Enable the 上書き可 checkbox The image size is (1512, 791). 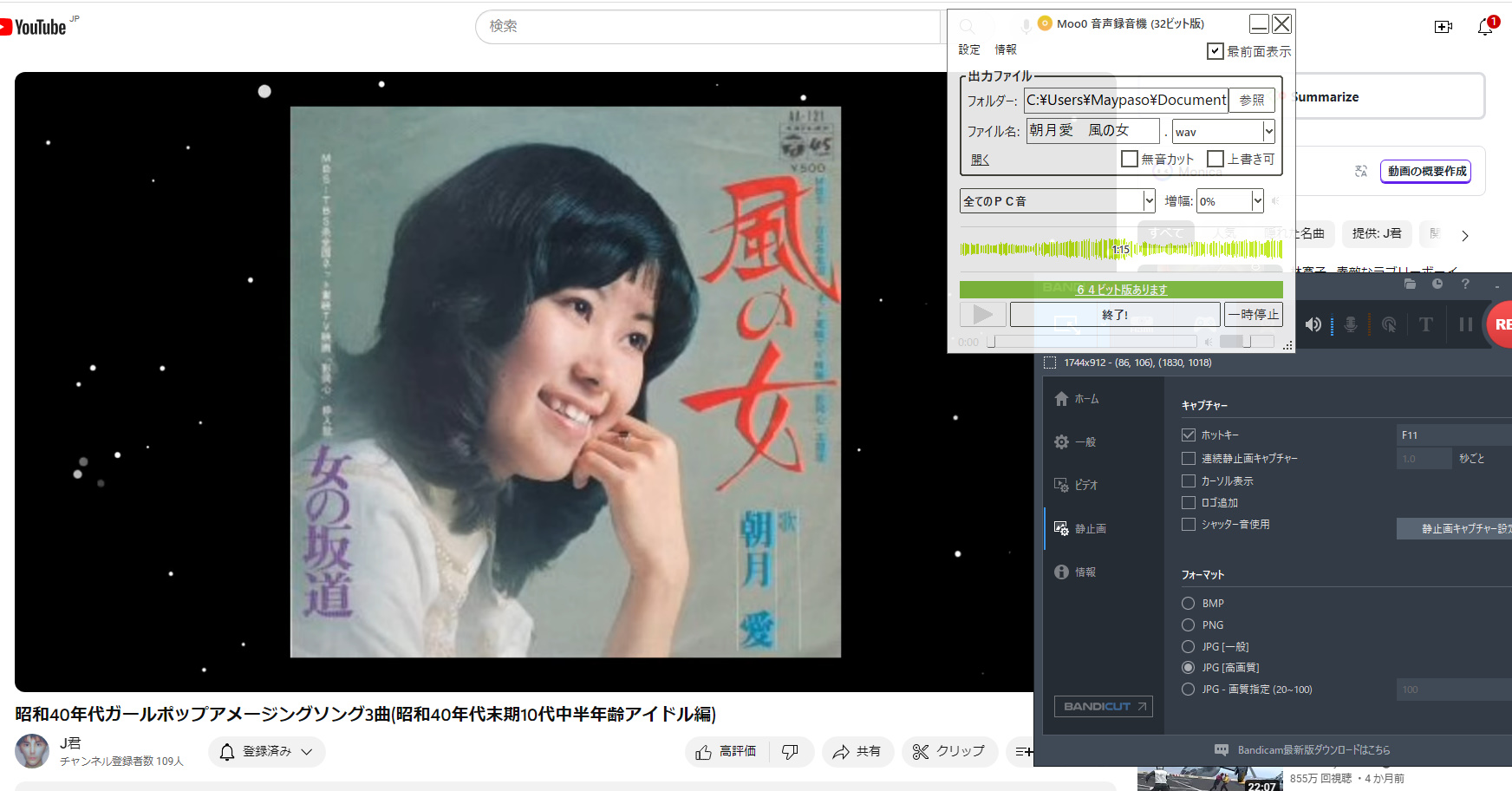click(1215, 159)
